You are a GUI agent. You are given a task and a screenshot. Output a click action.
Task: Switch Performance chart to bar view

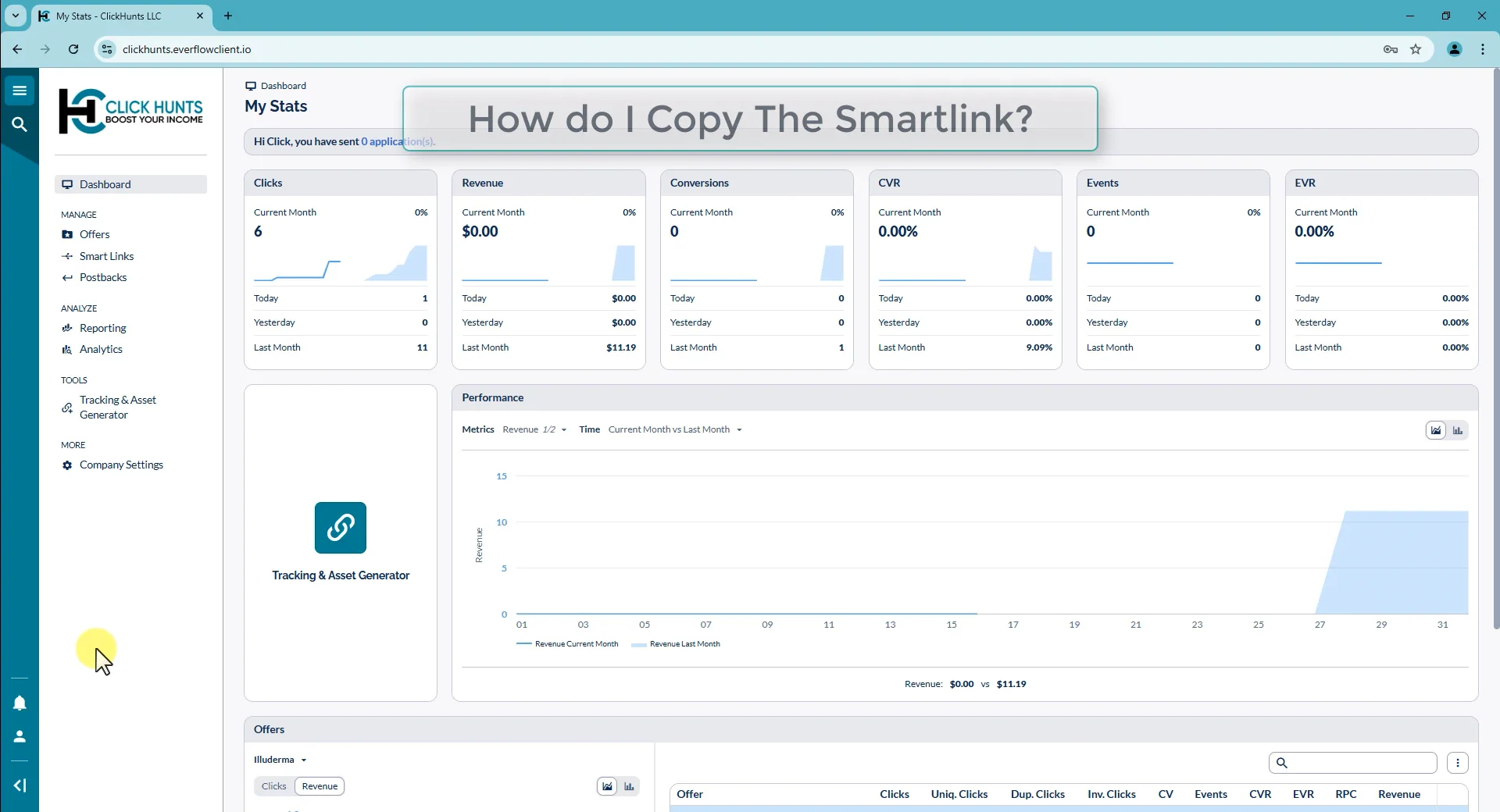[x=1458, y=430]
